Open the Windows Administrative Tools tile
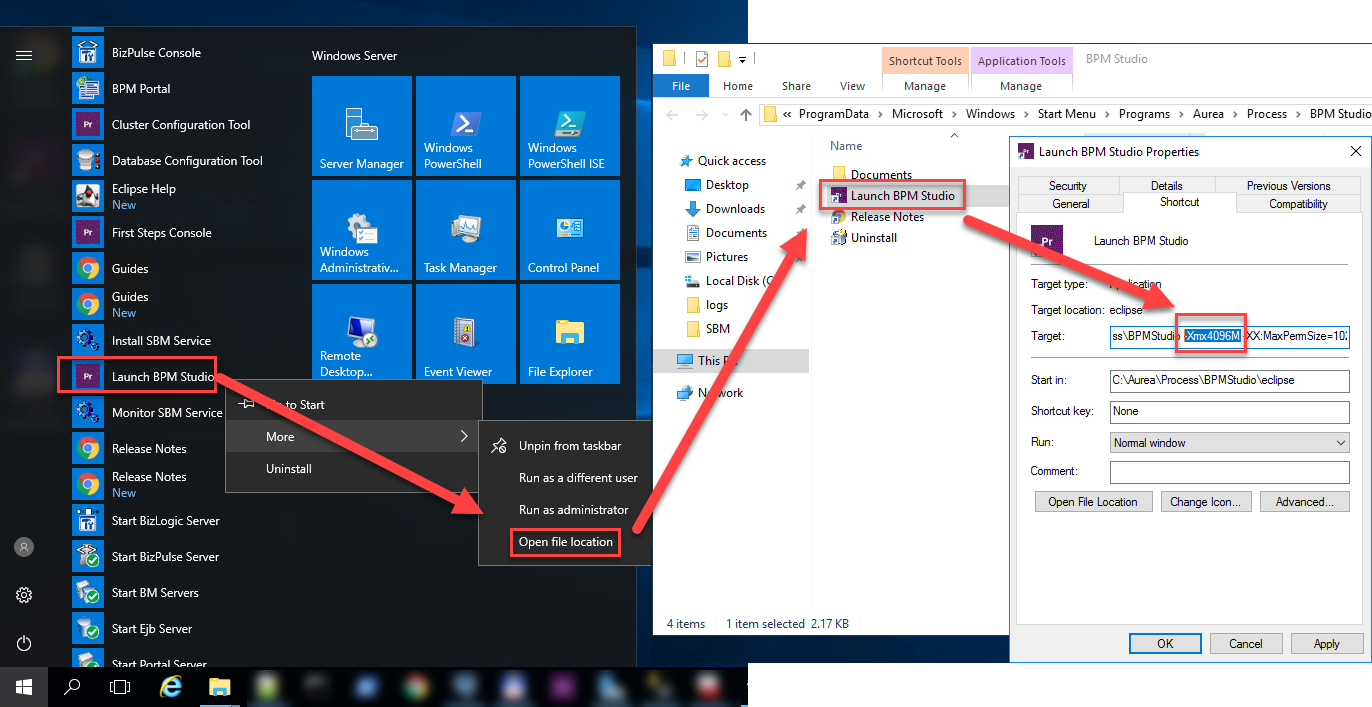 click(x=362, y=230)
